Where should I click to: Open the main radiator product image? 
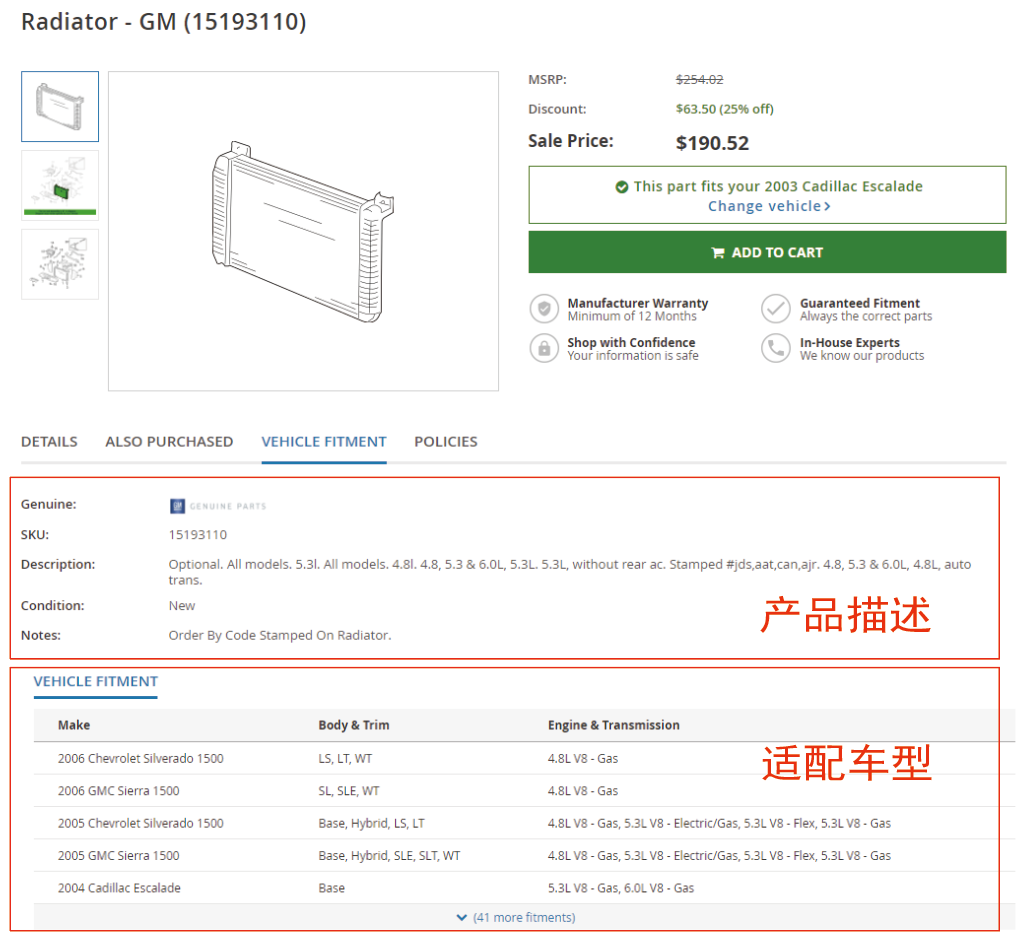pos(303,231)
